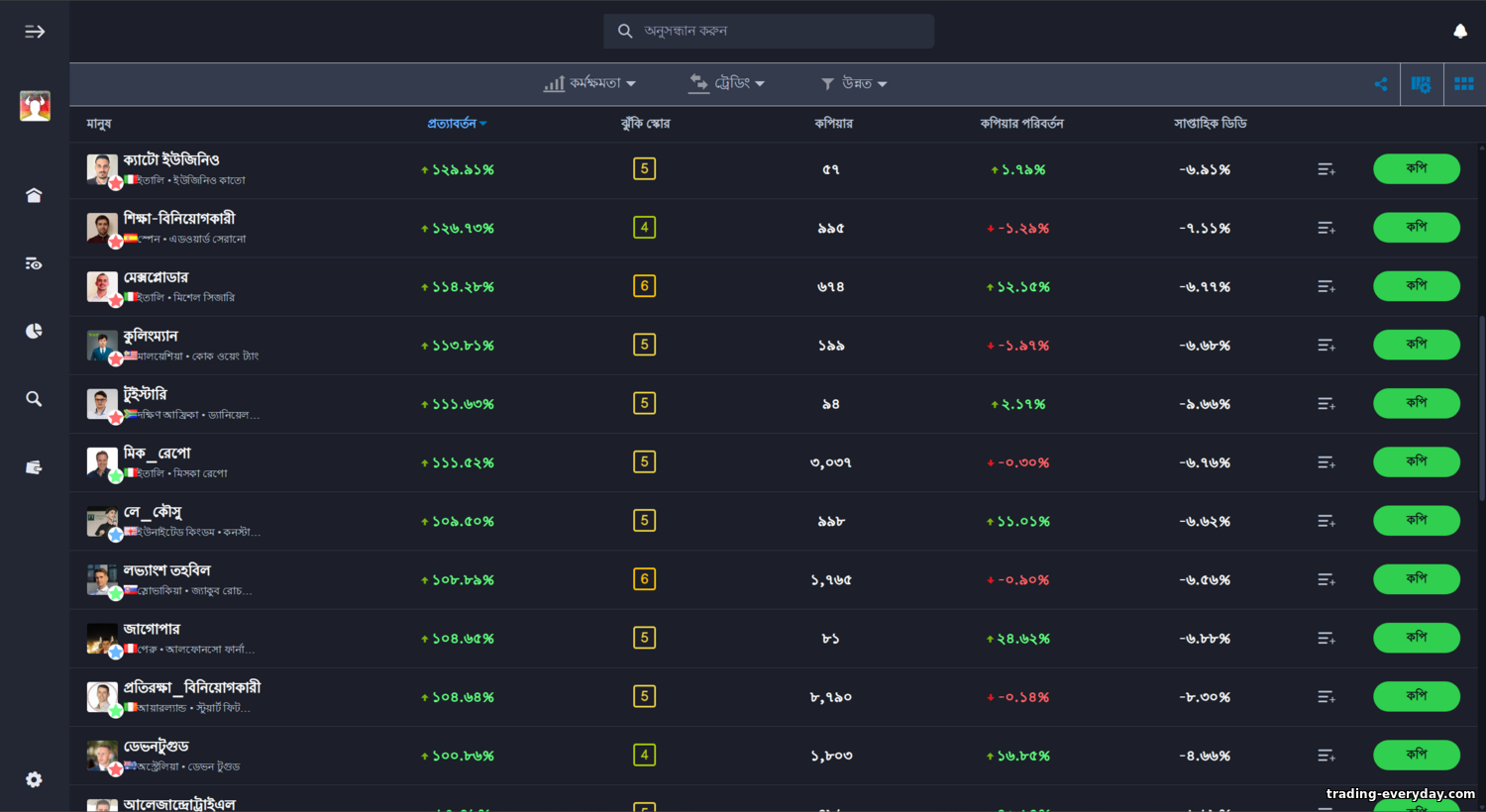Open the notifications bell
Image resolution: width=1486 pixels, height=812 pixels.
1459,32
